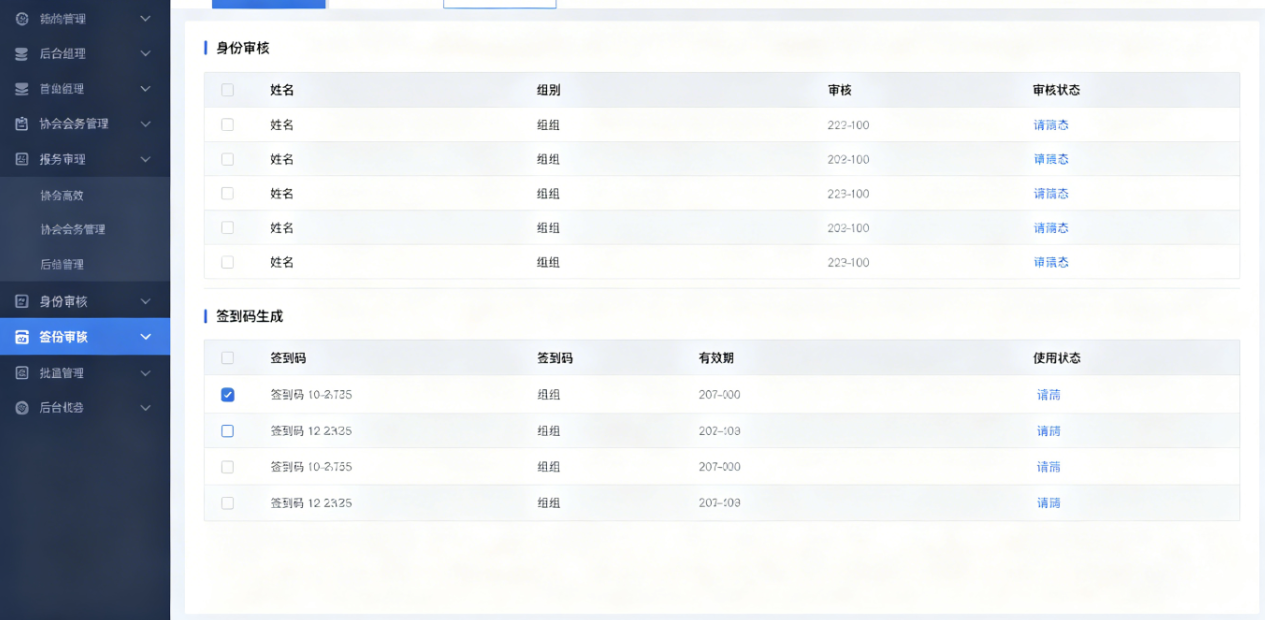Screen dimensions: 1265x620
Task: Click the round icon on the topmost sidebar item
Action: pyautogui.click(x=21, y=19)
